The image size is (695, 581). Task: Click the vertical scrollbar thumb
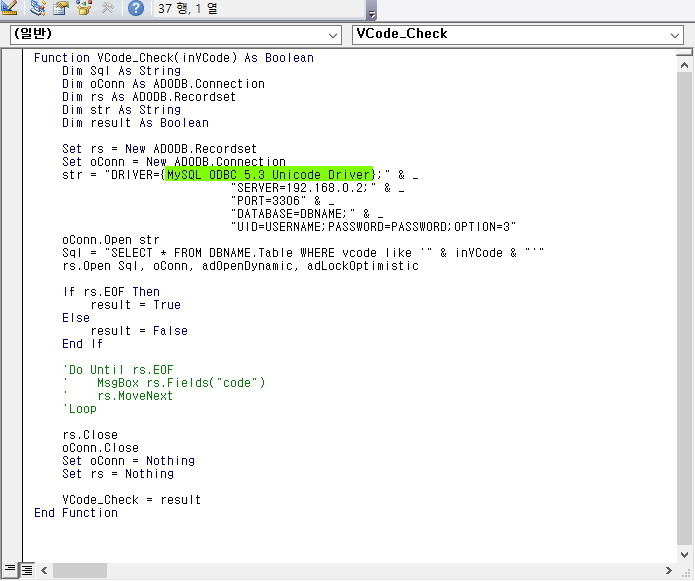684,309
